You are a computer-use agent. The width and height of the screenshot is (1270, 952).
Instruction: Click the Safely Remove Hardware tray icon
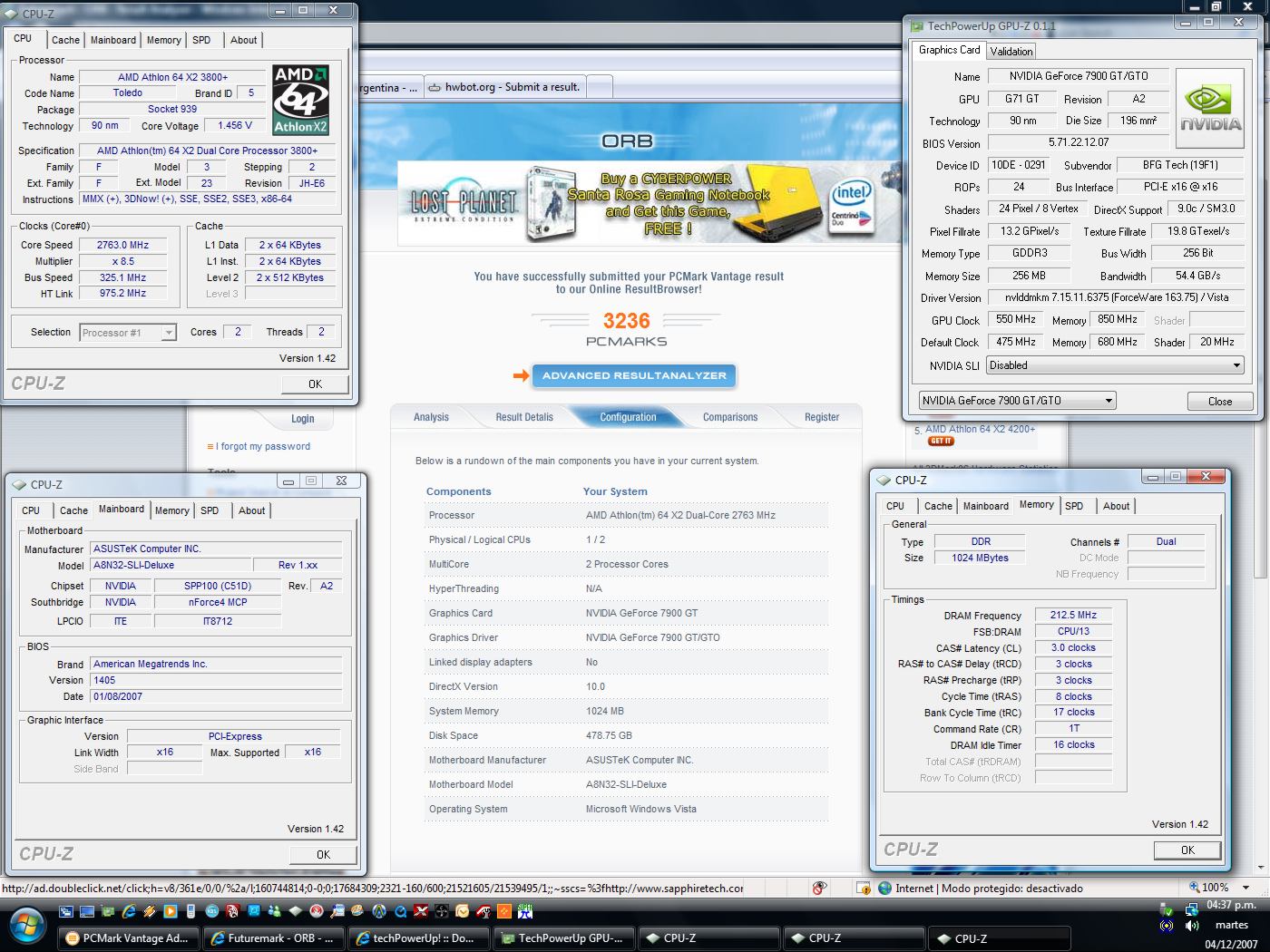pyautogui.click(x=1167, y=909)
